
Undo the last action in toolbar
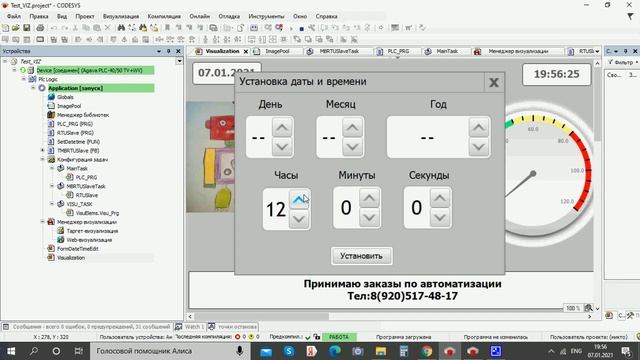(53, 28)
